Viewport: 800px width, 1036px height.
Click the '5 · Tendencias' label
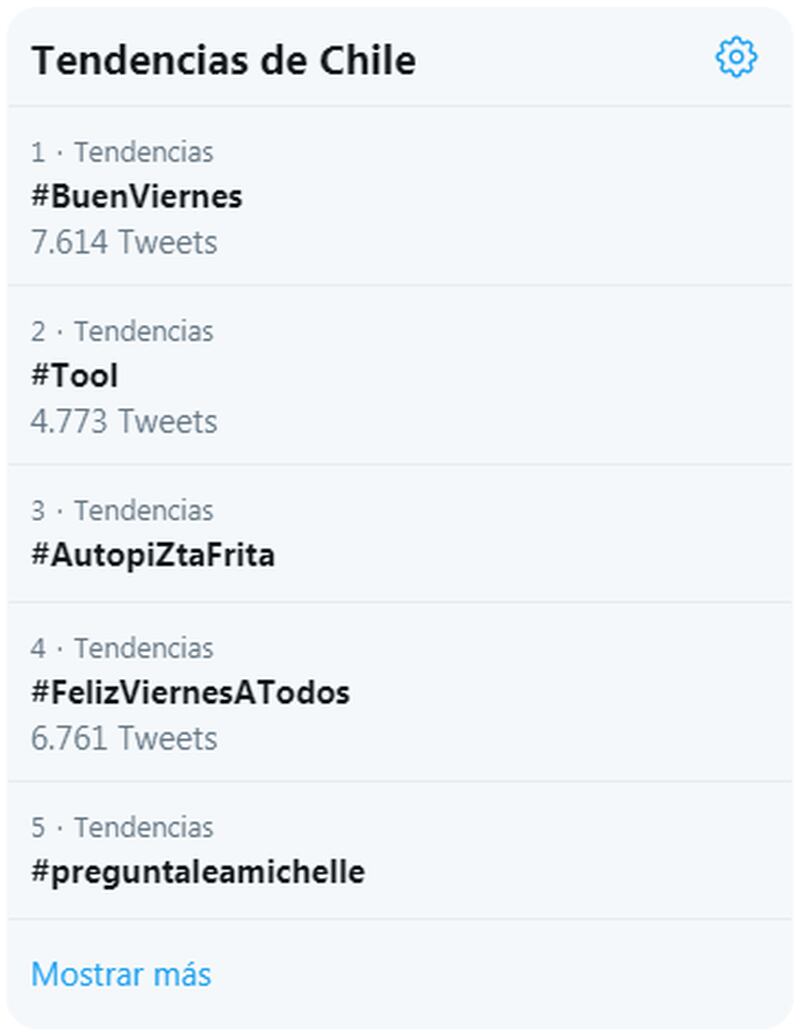(122, 827)
